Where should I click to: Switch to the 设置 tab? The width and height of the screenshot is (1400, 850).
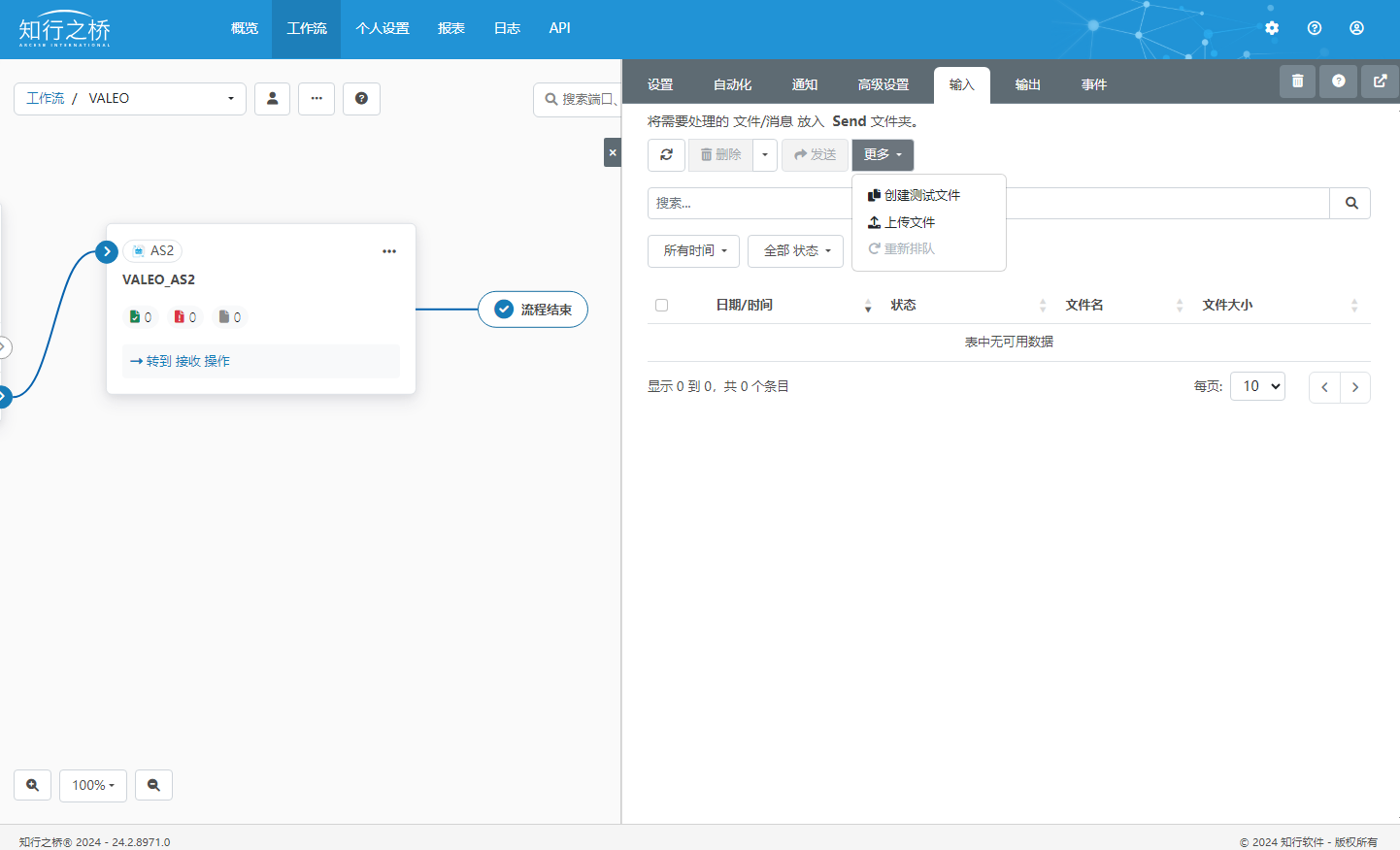point(660,84)
